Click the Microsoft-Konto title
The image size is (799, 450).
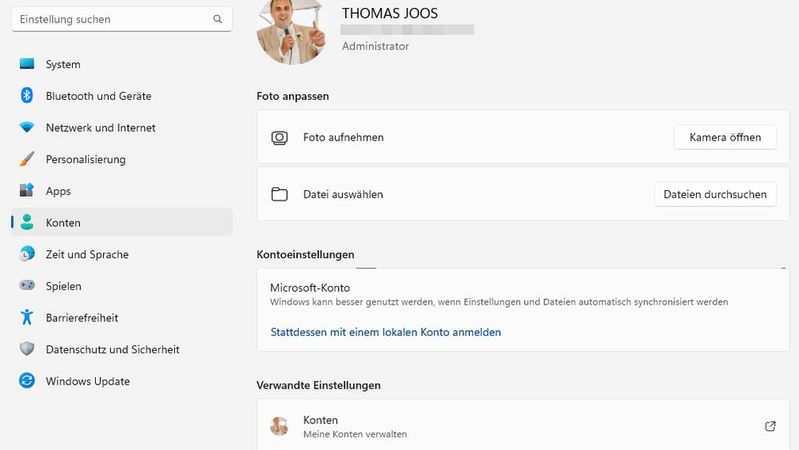(310, 287)
